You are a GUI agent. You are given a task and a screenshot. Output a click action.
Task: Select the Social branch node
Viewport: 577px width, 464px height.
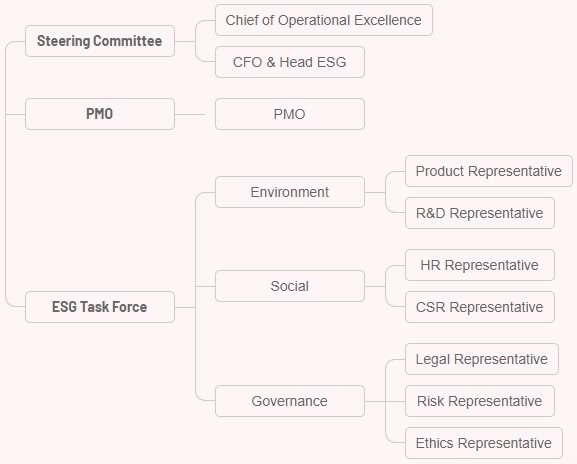[290, 286]
